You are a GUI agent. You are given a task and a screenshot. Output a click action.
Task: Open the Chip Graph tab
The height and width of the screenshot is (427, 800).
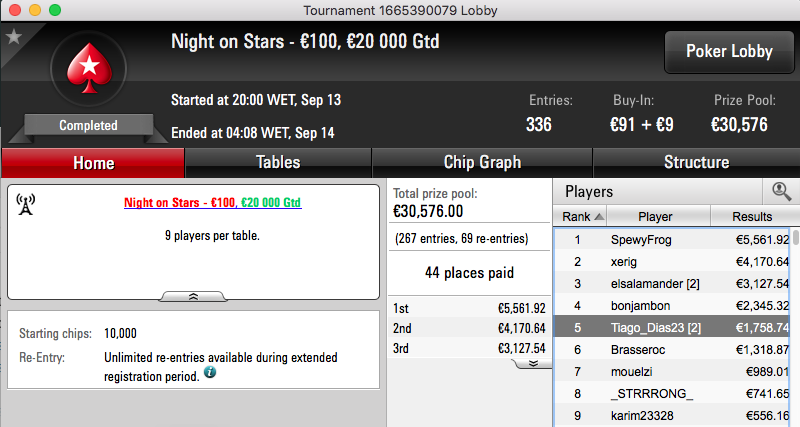[482, 163]
